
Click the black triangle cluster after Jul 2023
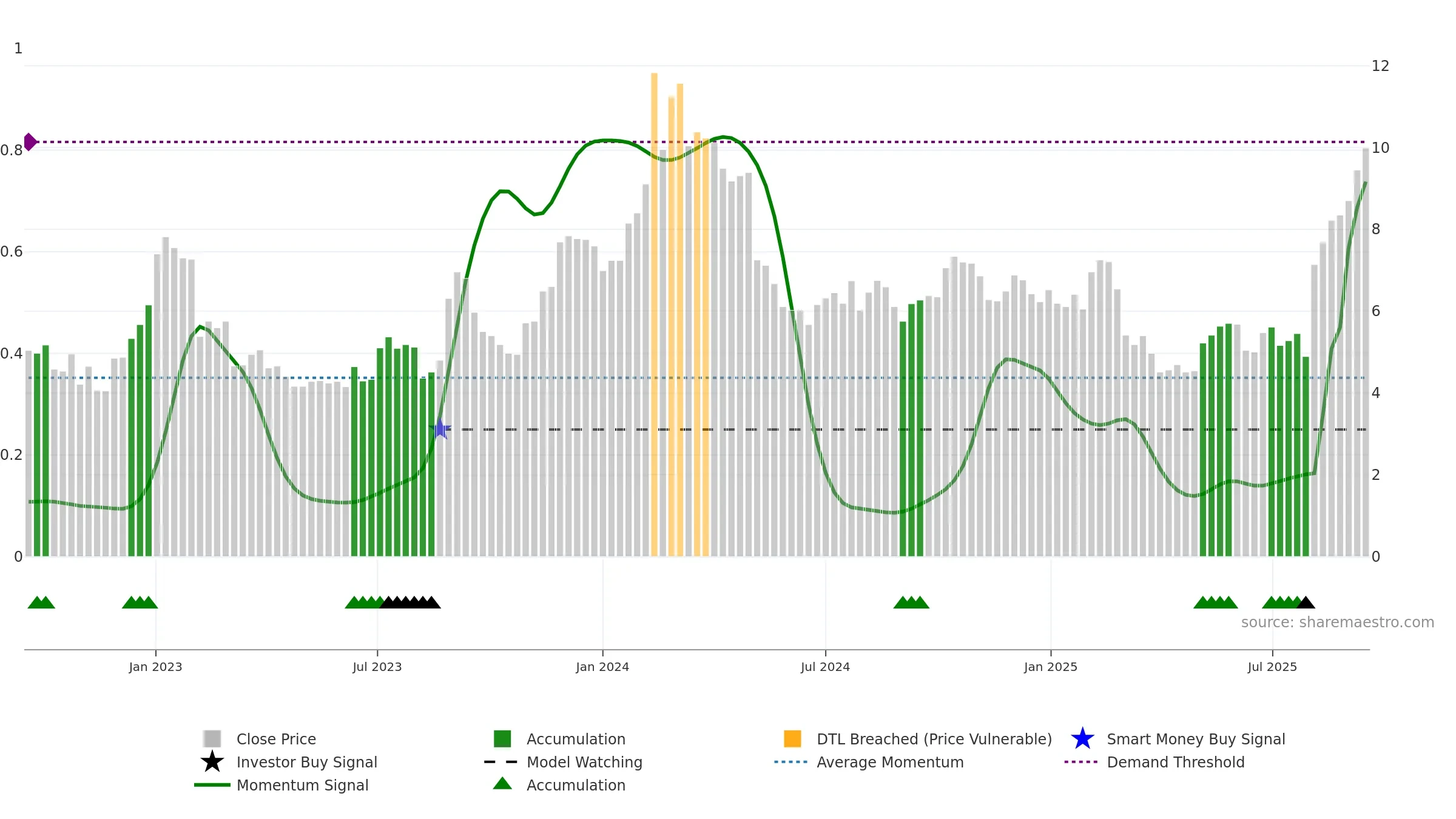pos(411,602)
